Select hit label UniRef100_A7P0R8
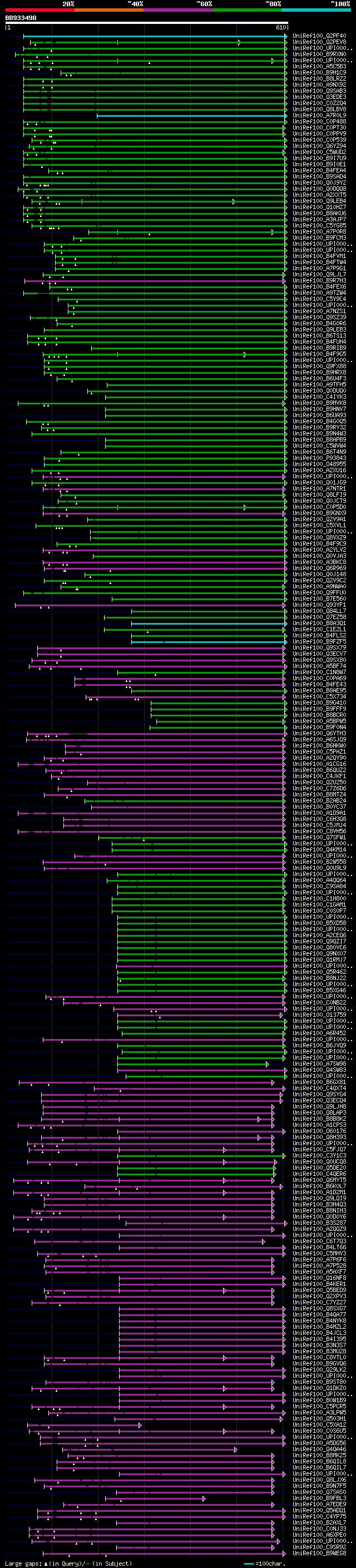This screenshot has width=356, height=1568. pos(319,231)
